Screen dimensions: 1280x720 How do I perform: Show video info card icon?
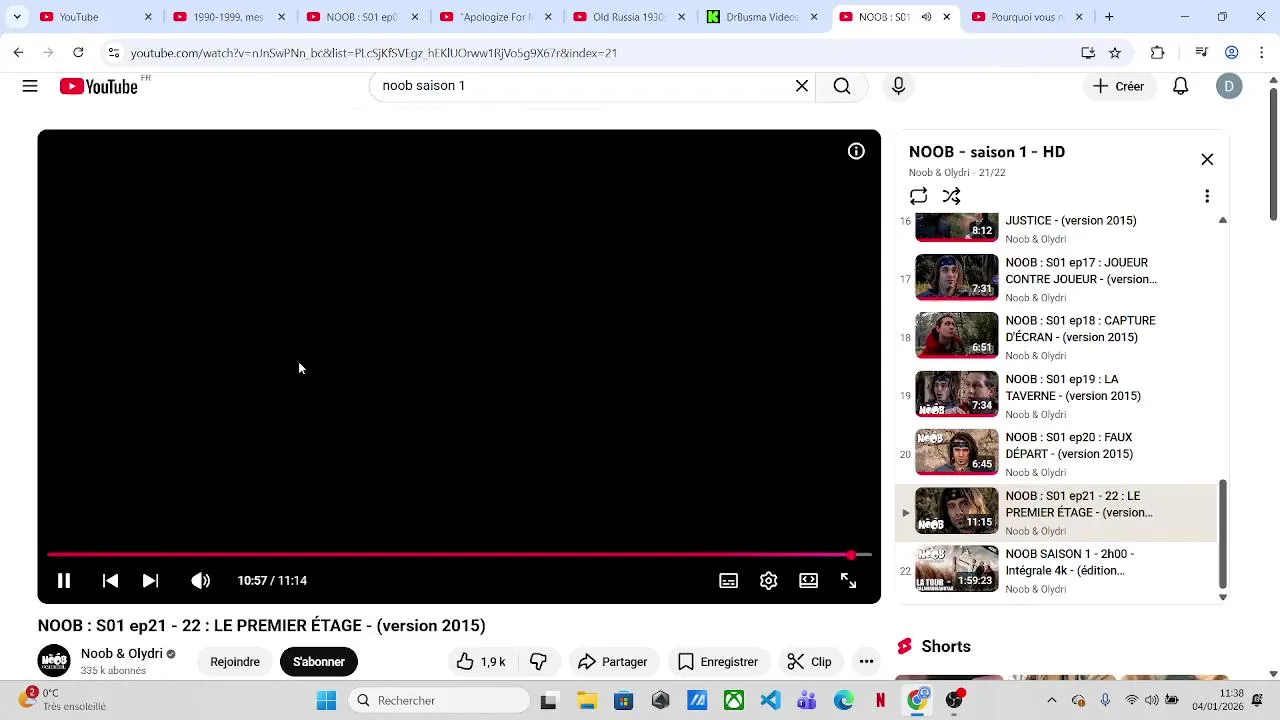[856, 151]
